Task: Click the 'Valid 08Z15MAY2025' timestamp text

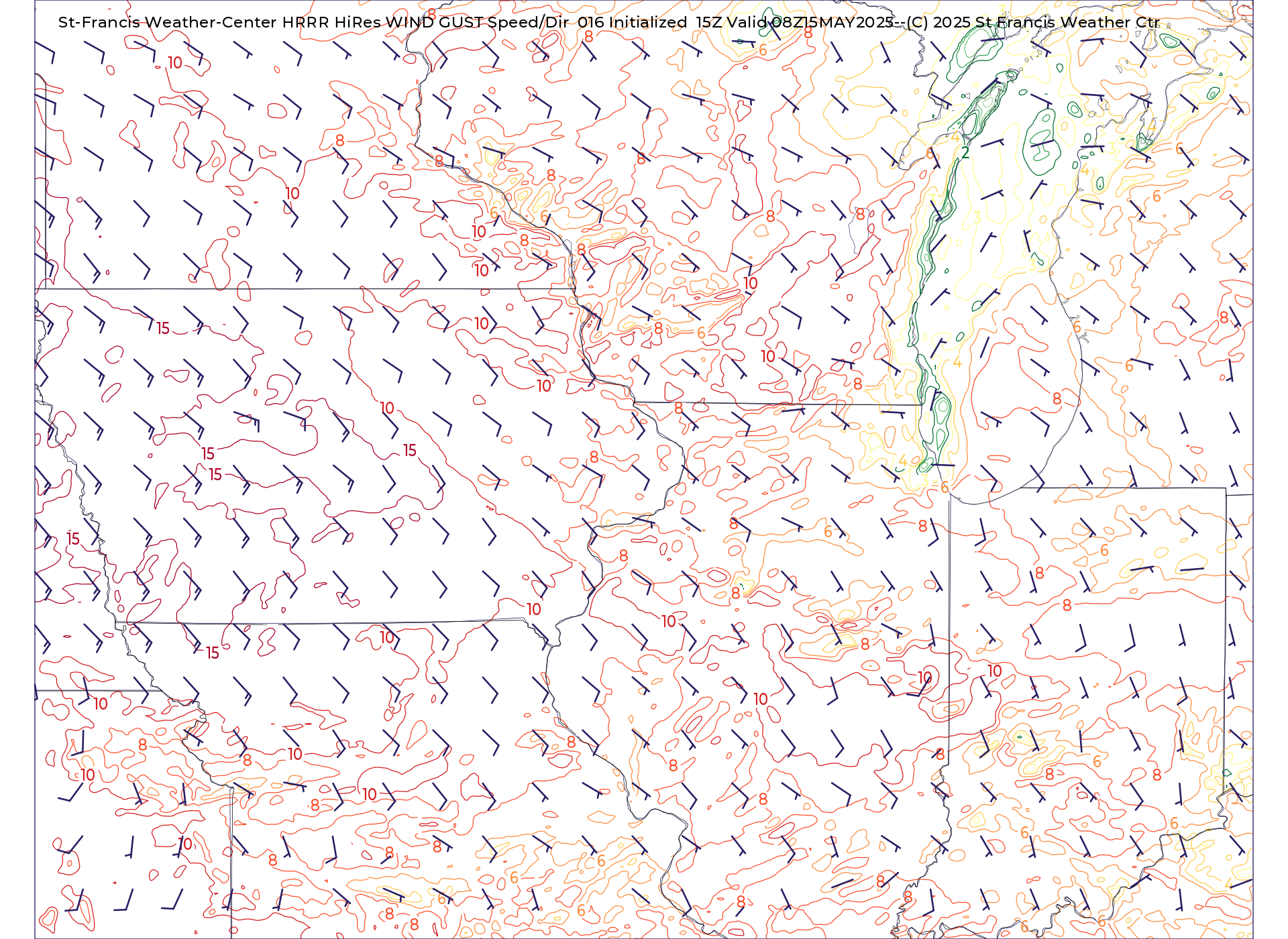Action: pos(810,22)
